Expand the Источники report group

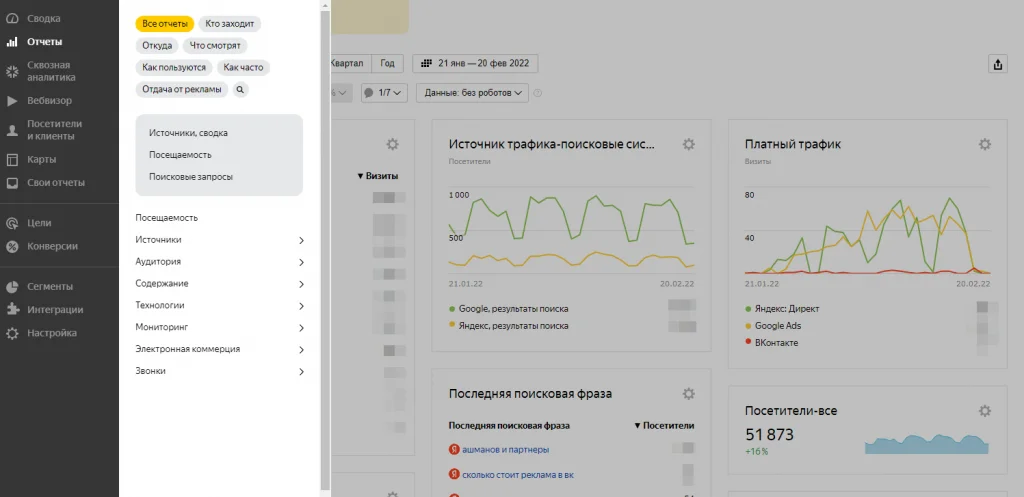[x=219, y=240]
